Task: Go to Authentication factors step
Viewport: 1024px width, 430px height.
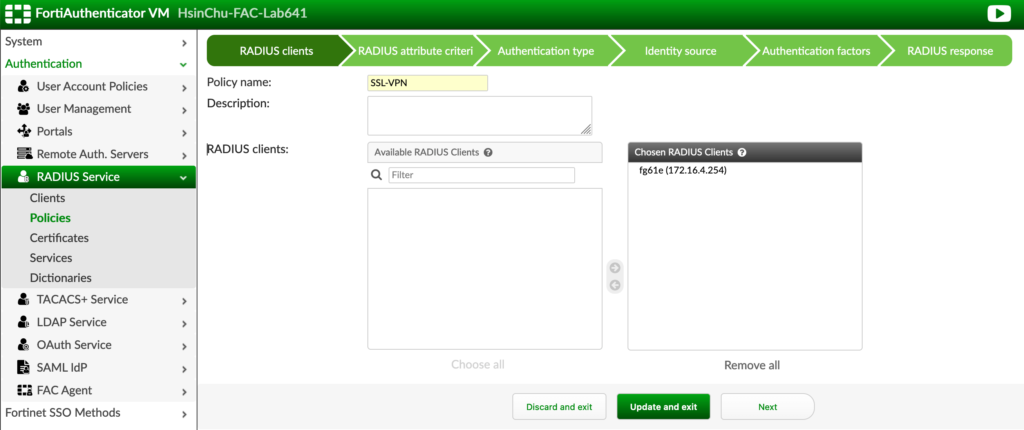Action: pyautogui.click(x=816, y=51)
